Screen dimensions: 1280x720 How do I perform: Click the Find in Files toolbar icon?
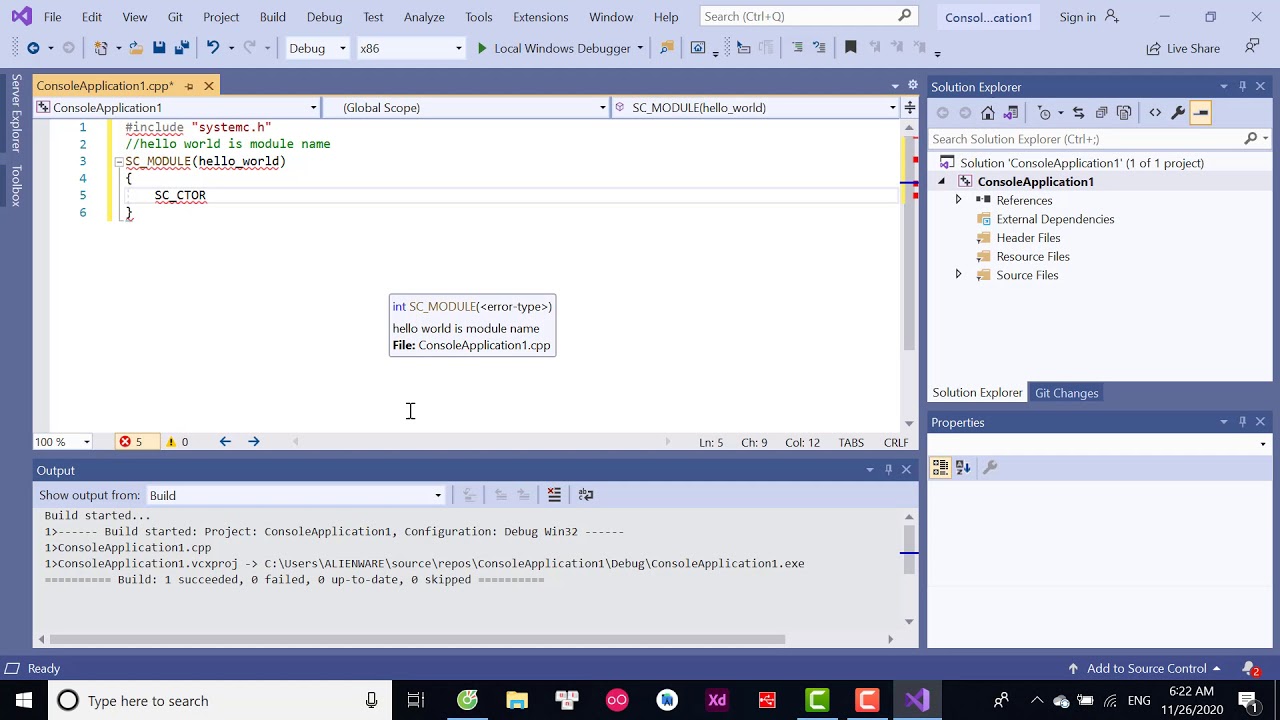667,48
